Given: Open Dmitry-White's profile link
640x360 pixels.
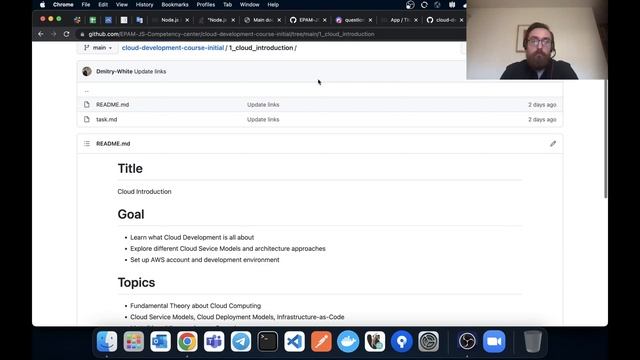Looking at the screenshot, I should 114,71.
